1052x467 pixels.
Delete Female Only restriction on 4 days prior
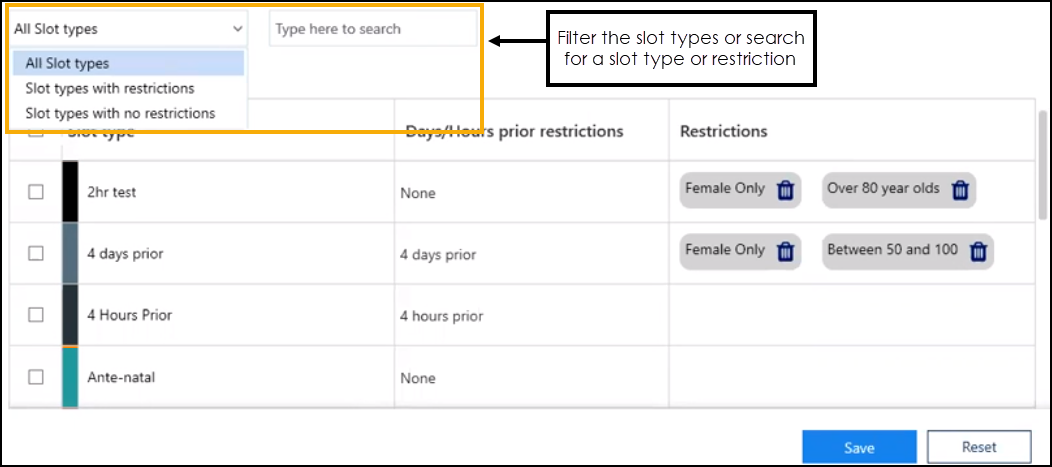click(785, 252)
